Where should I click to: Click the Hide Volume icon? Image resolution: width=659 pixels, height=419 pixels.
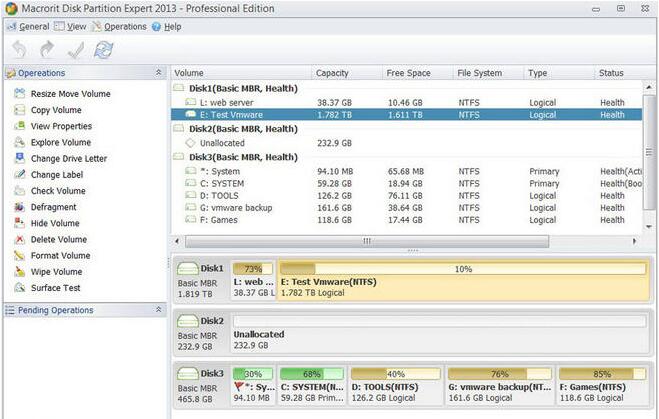tap(19, 223)
